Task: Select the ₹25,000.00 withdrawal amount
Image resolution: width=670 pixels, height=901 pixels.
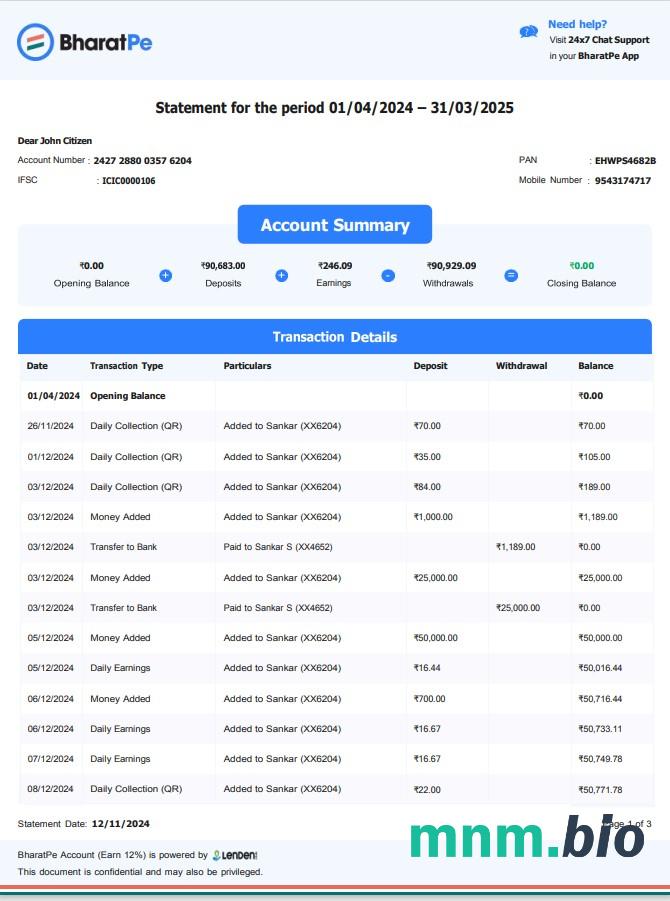Action: (518, 608)
